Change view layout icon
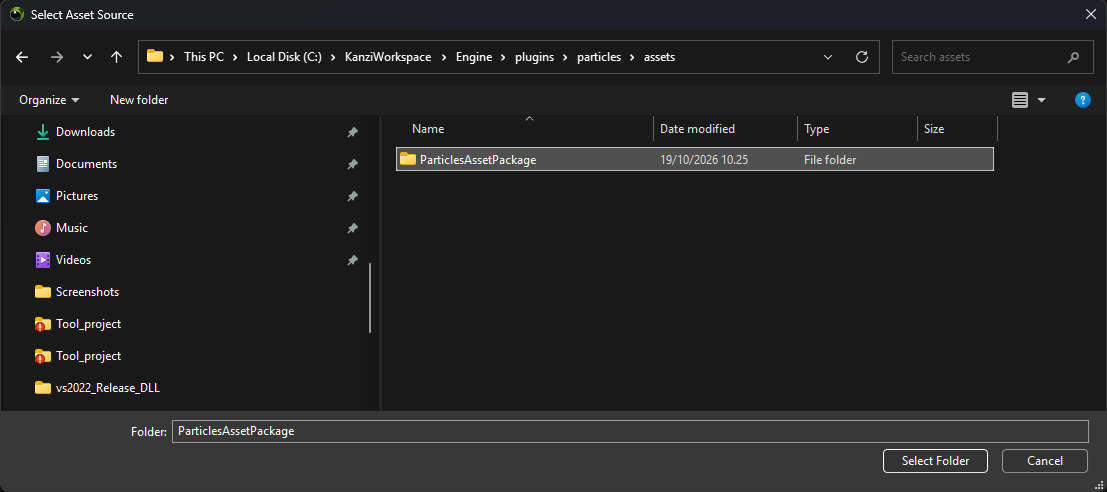 pyautogui.click(x=1019, y=100)
